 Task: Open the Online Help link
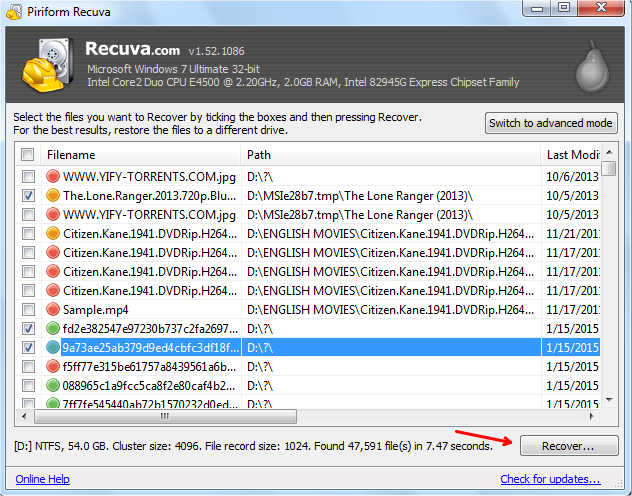coord(42,479)
